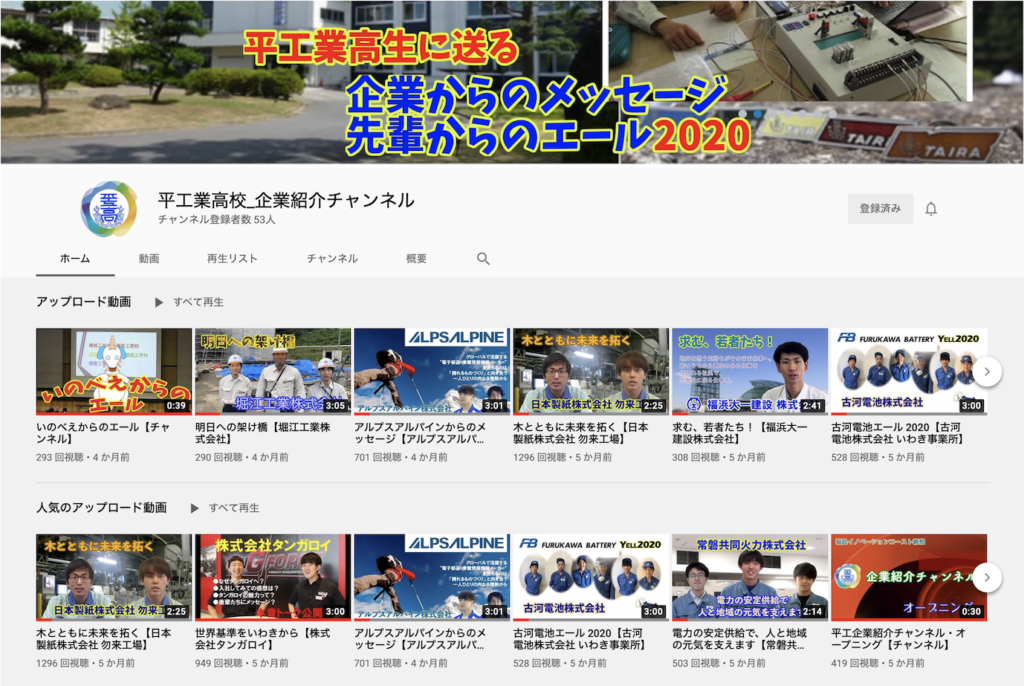
Task: Switch to the 動画 tab
Action: tap(149, 259)
